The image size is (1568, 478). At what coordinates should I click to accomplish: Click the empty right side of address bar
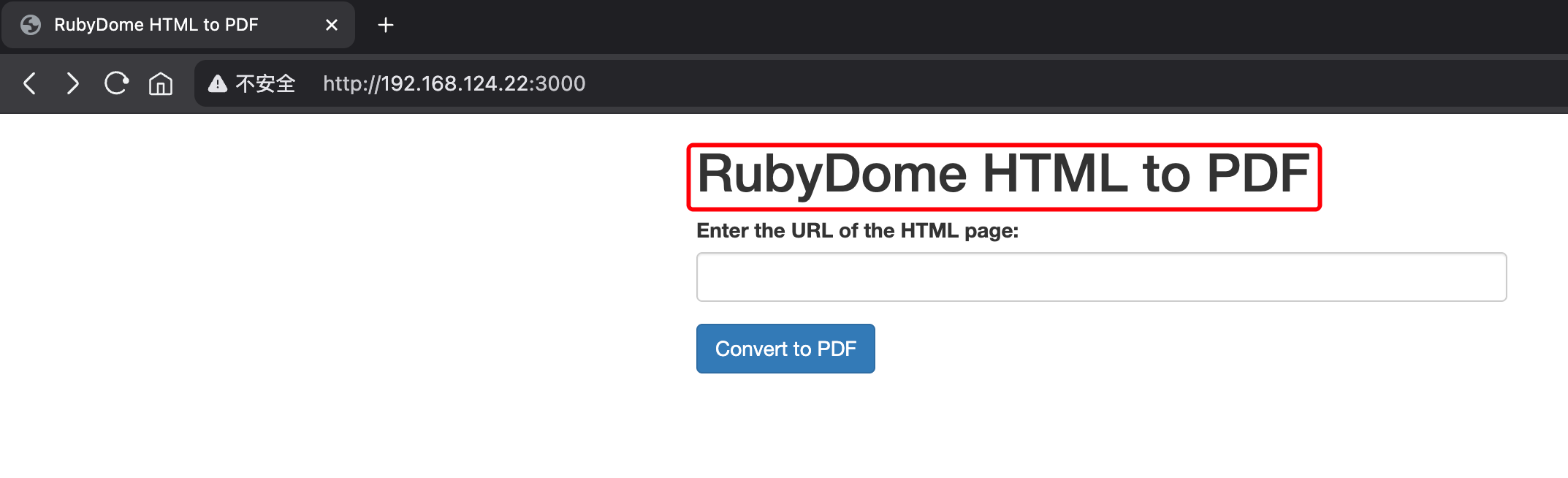click(1096, 84)
